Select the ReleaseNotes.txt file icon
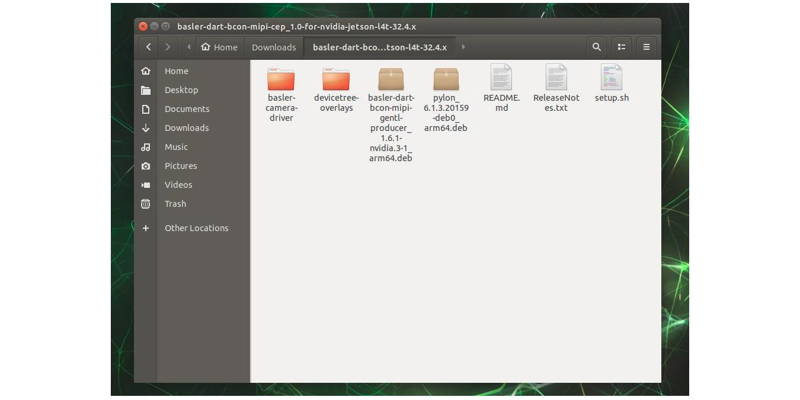The image size is (800, 400). click(x=556, y=77)
